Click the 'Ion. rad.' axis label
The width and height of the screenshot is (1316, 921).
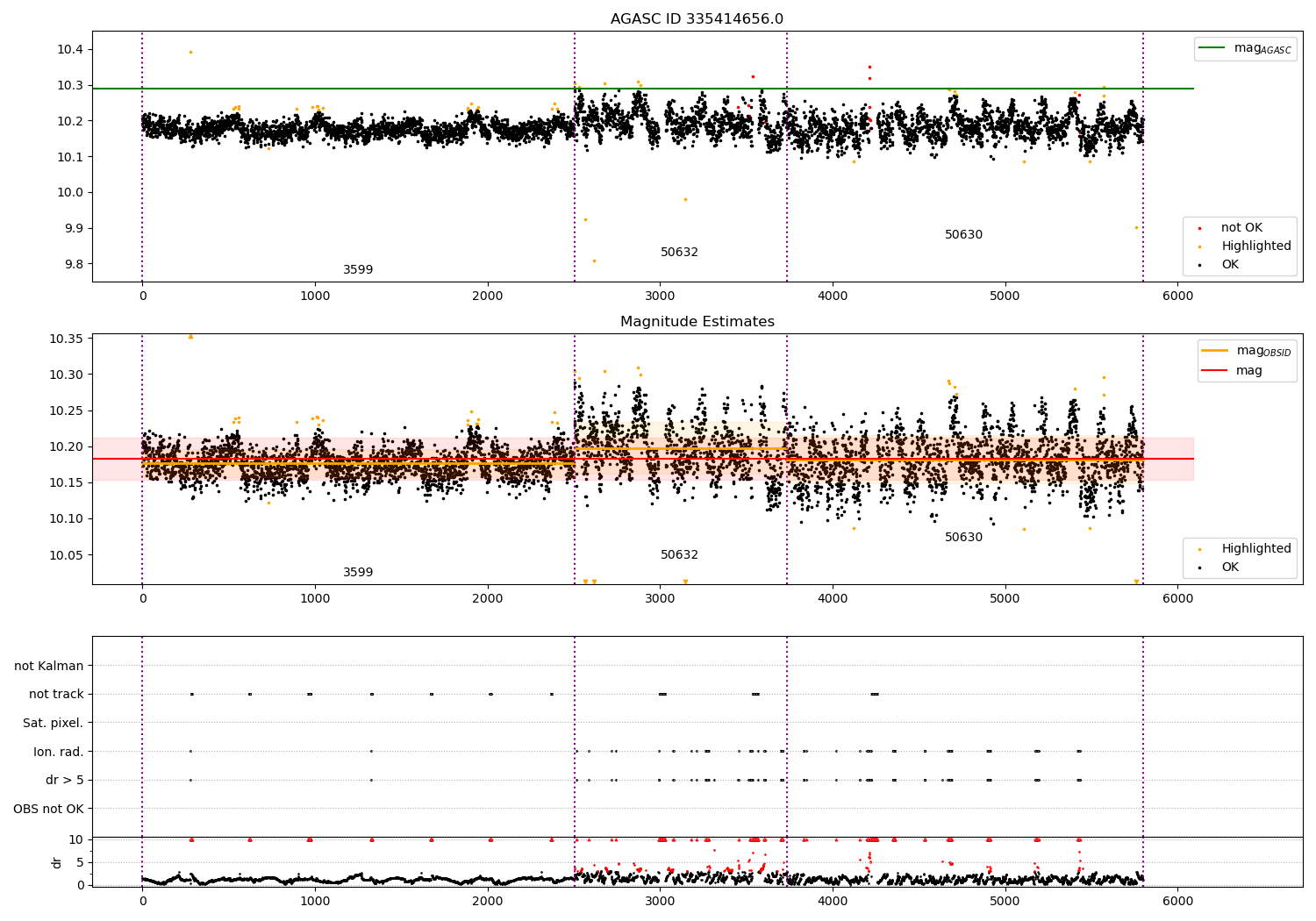pyautogui.click(x=59, y=752)
